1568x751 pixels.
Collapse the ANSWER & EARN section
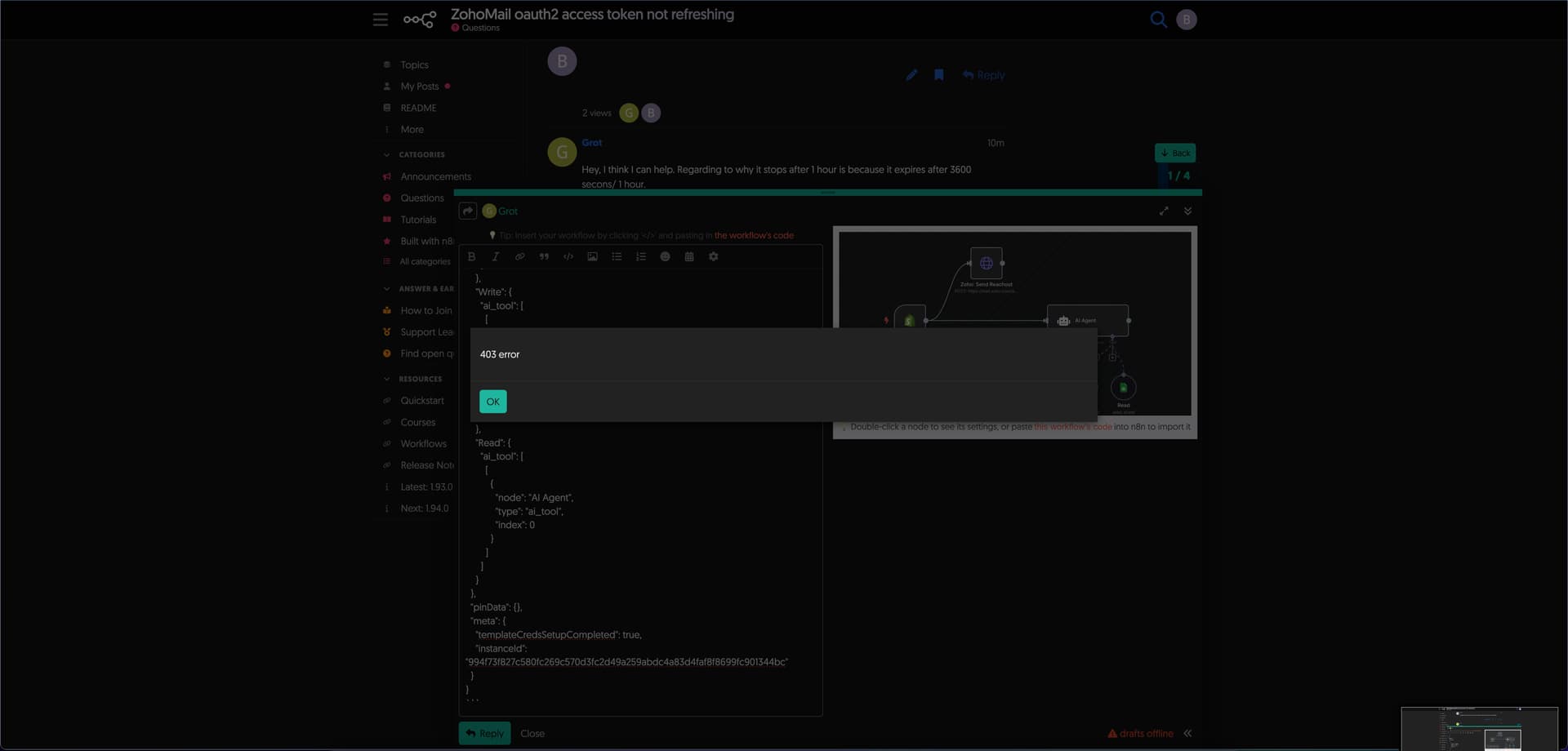(x=425, y=289)
